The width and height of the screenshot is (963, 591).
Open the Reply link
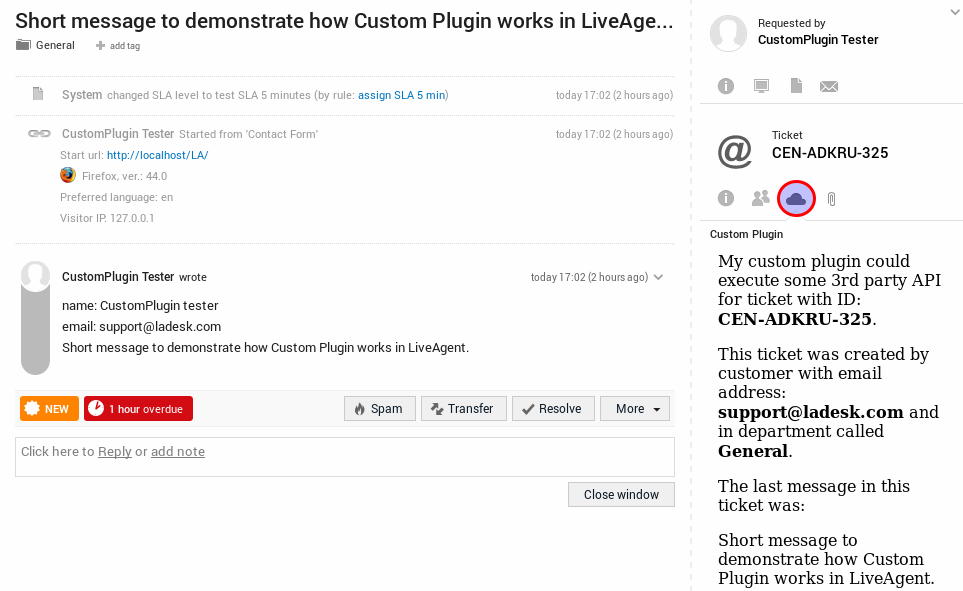114,451
